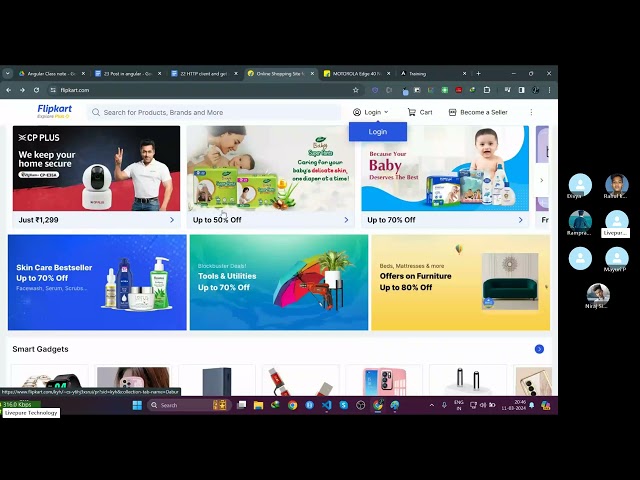
Task: Click the Cart link text
Action: [x=426, y=112]
